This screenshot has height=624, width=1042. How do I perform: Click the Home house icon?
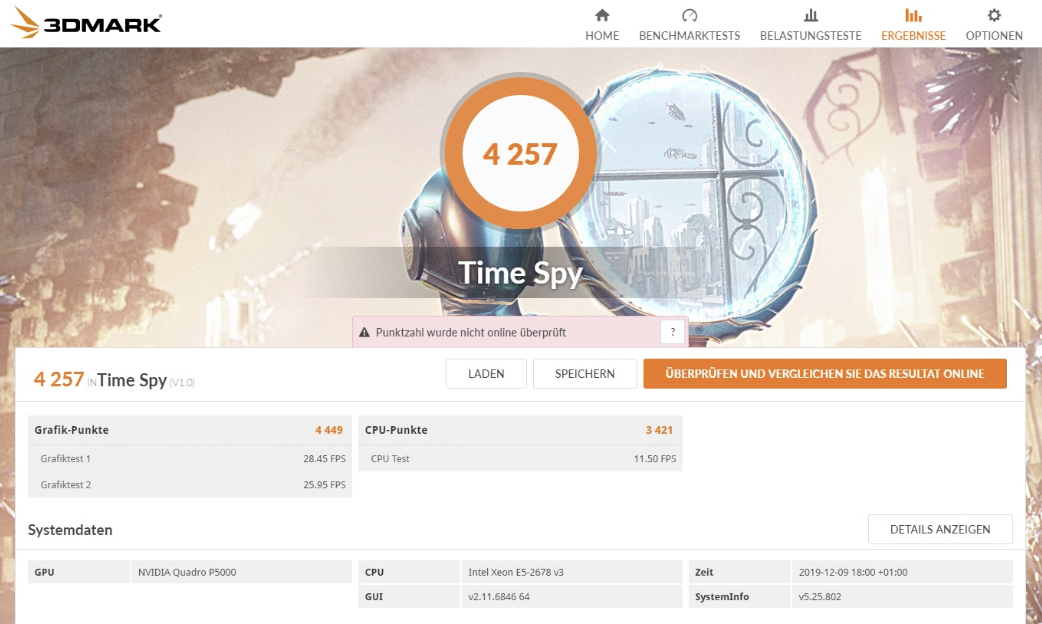[602, 15]
